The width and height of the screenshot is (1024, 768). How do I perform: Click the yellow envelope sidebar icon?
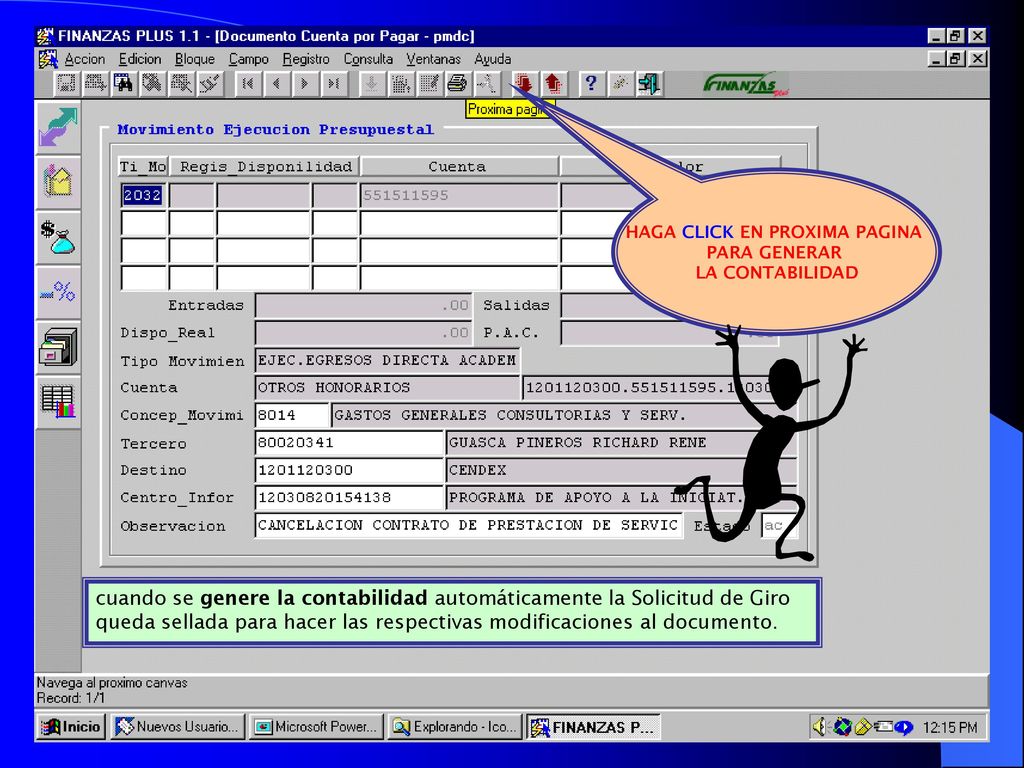click(x=58, y=182)
